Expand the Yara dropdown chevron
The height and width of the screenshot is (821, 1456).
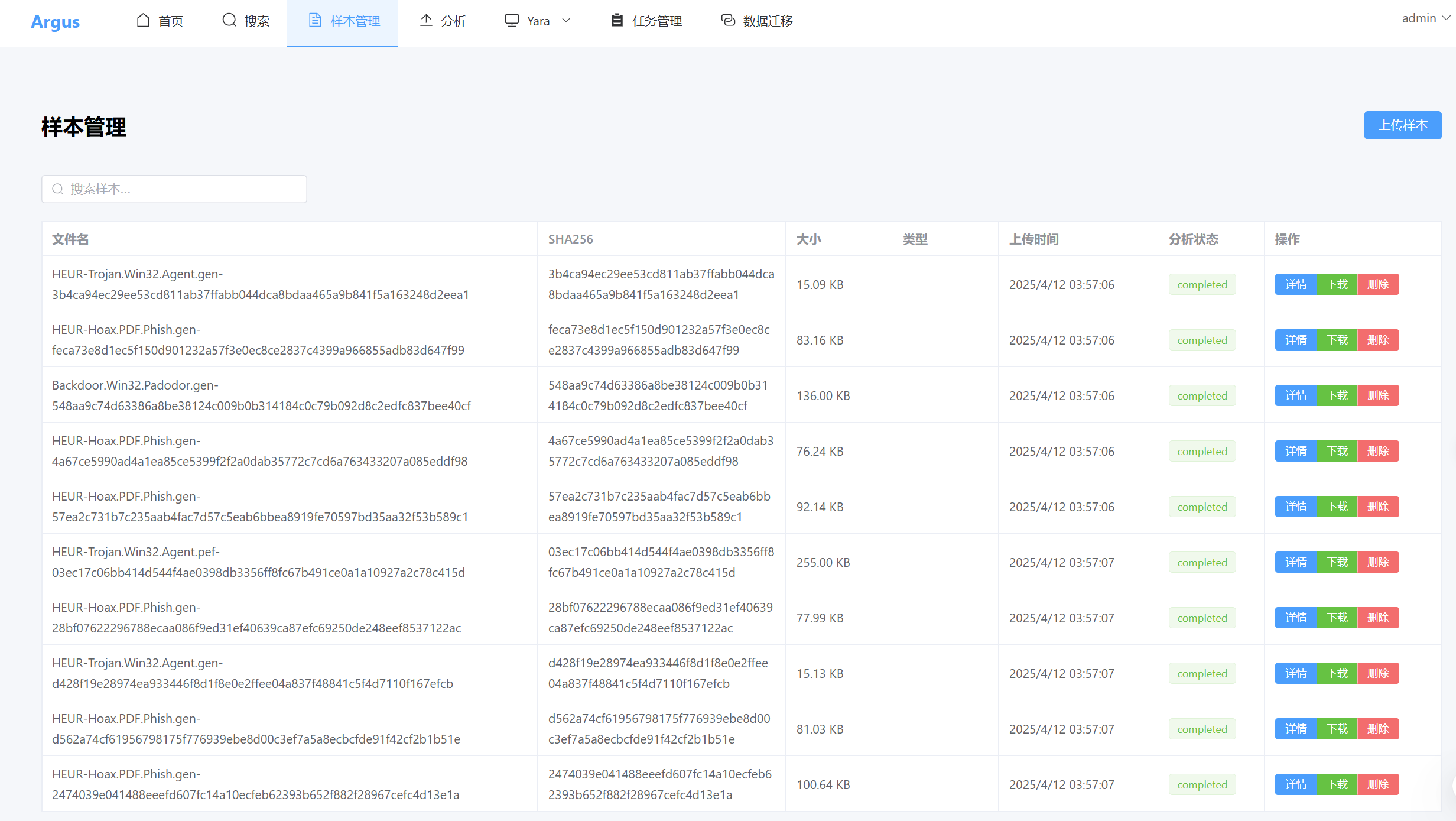tap(566, 21)
